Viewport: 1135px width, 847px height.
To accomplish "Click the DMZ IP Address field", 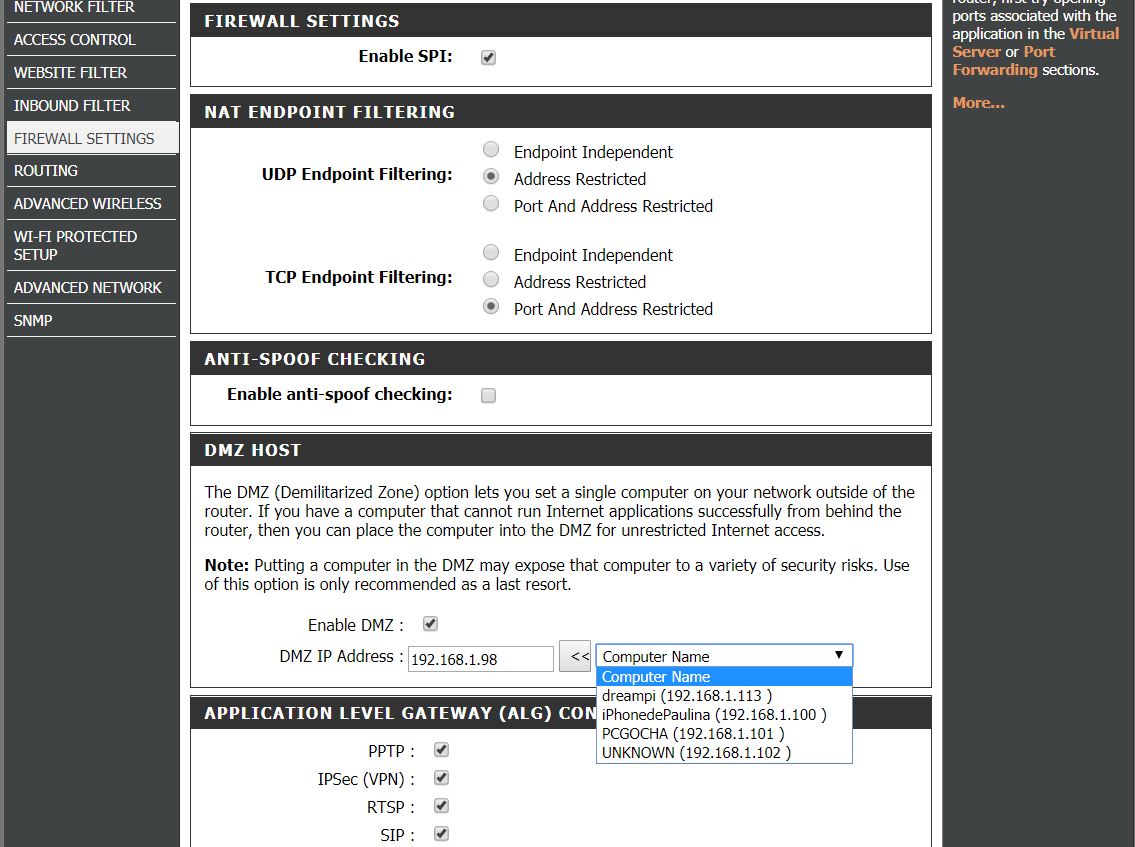I will click(x=481, y=659).
